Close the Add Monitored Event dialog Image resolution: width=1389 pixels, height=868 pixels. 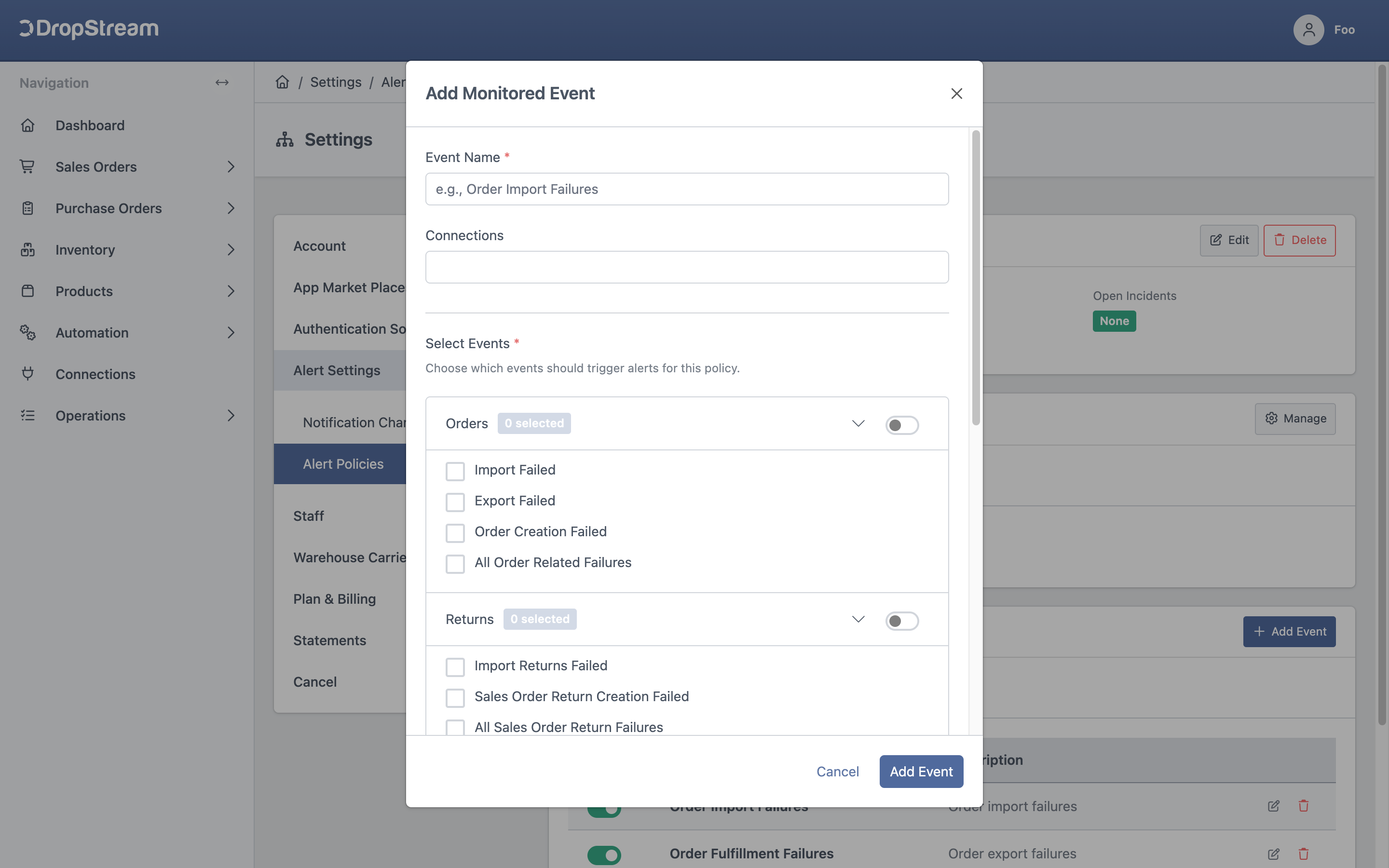pyautogui.click(x=956, y=94)
